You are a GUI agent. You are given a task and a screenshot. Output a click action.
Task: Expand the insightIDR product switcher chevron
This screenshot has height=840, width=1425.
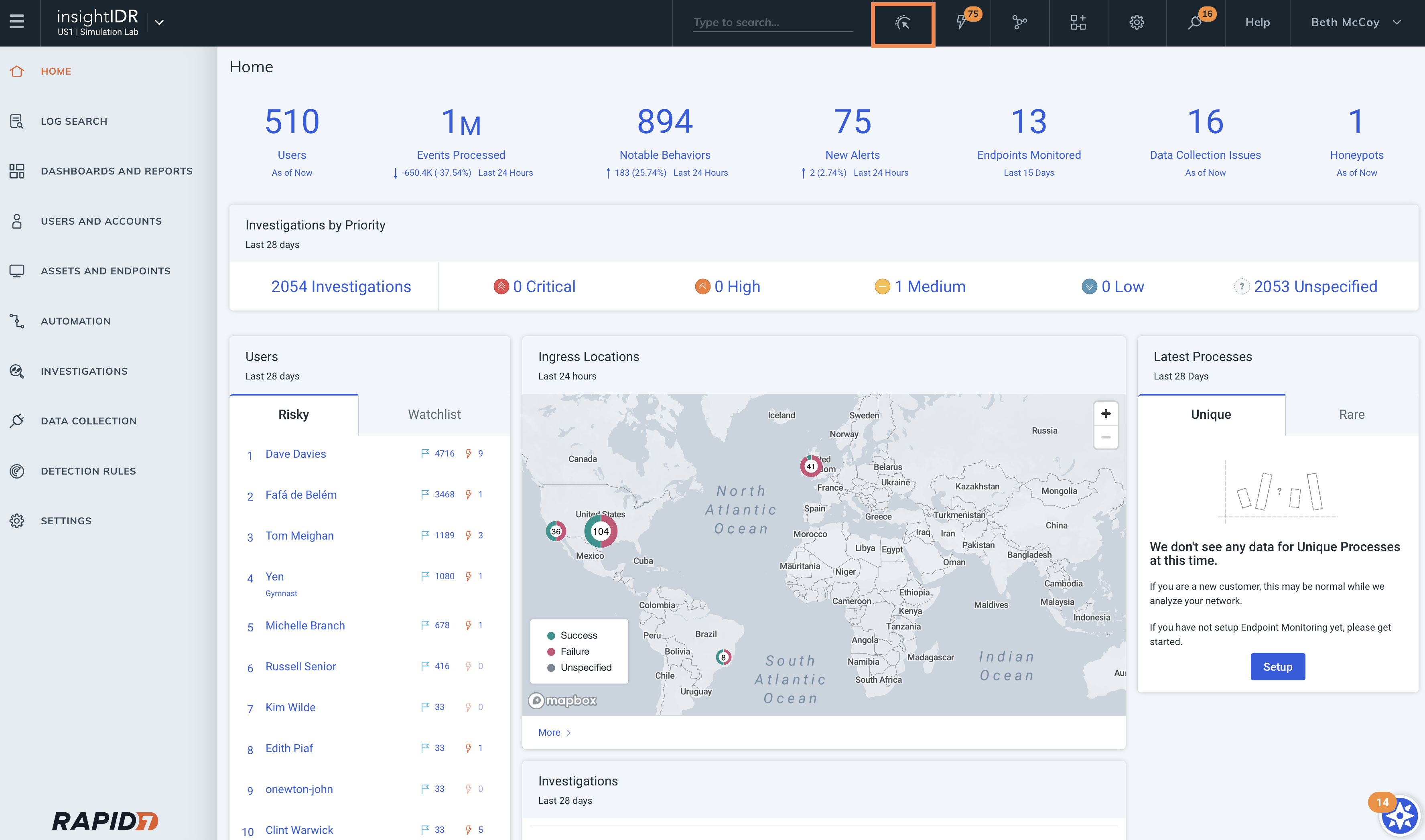[160, 22]
